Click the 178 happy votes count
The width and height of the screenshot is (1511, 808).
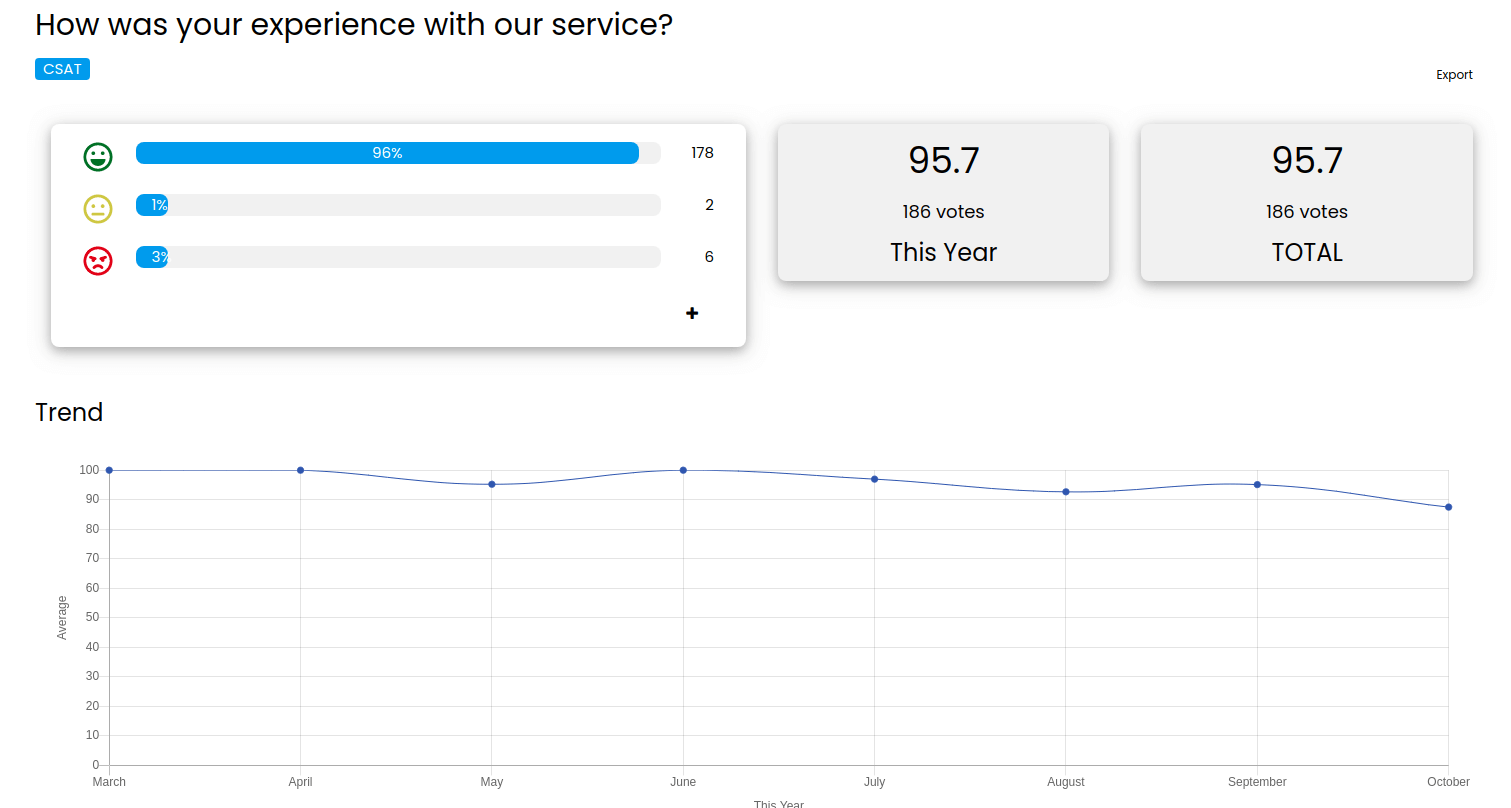(702, 153)
